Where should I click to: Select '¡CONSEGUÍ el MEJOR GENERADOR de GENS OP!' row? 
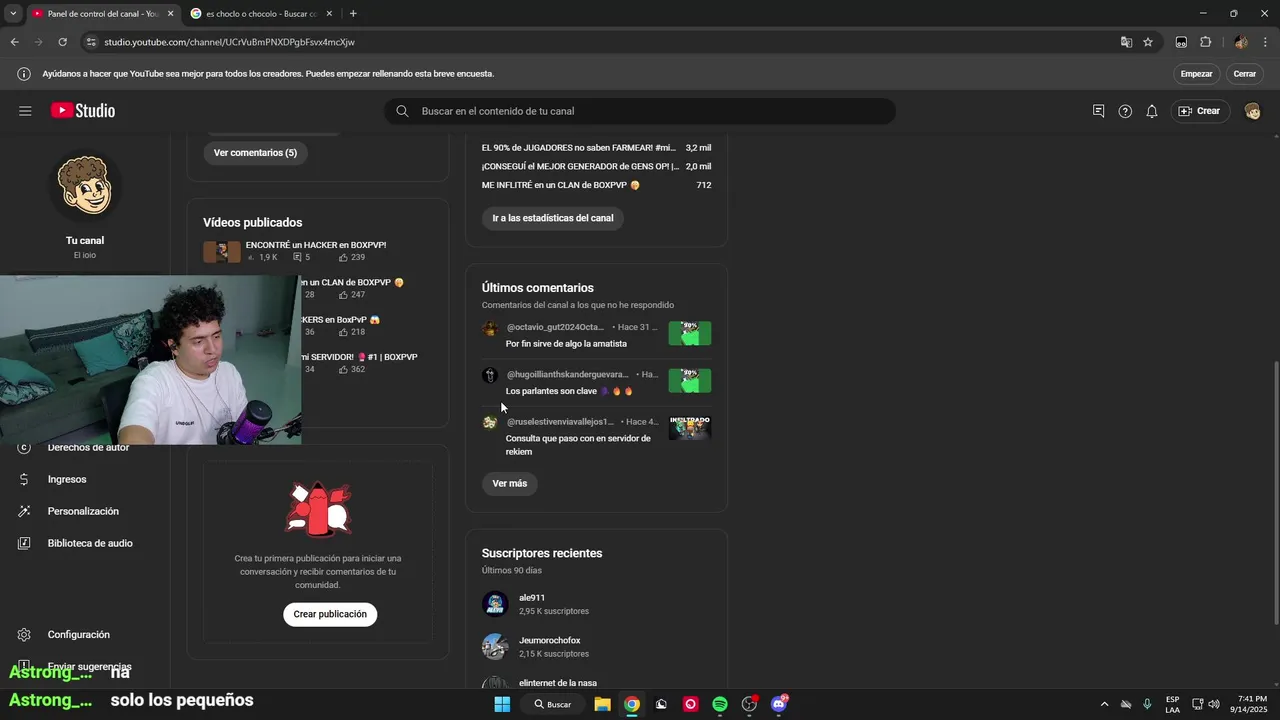coord(596,166)
